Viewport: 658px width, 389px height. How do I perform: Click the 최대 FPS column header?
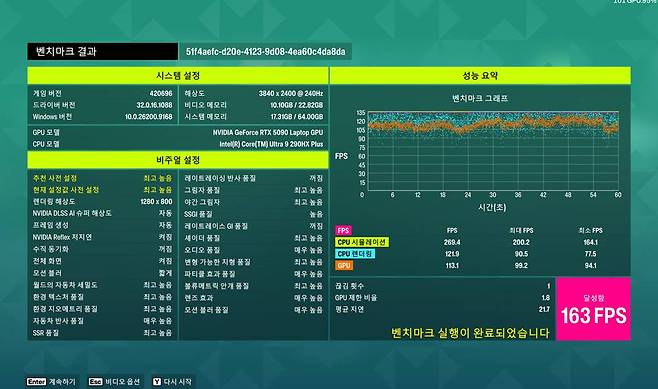521,230
